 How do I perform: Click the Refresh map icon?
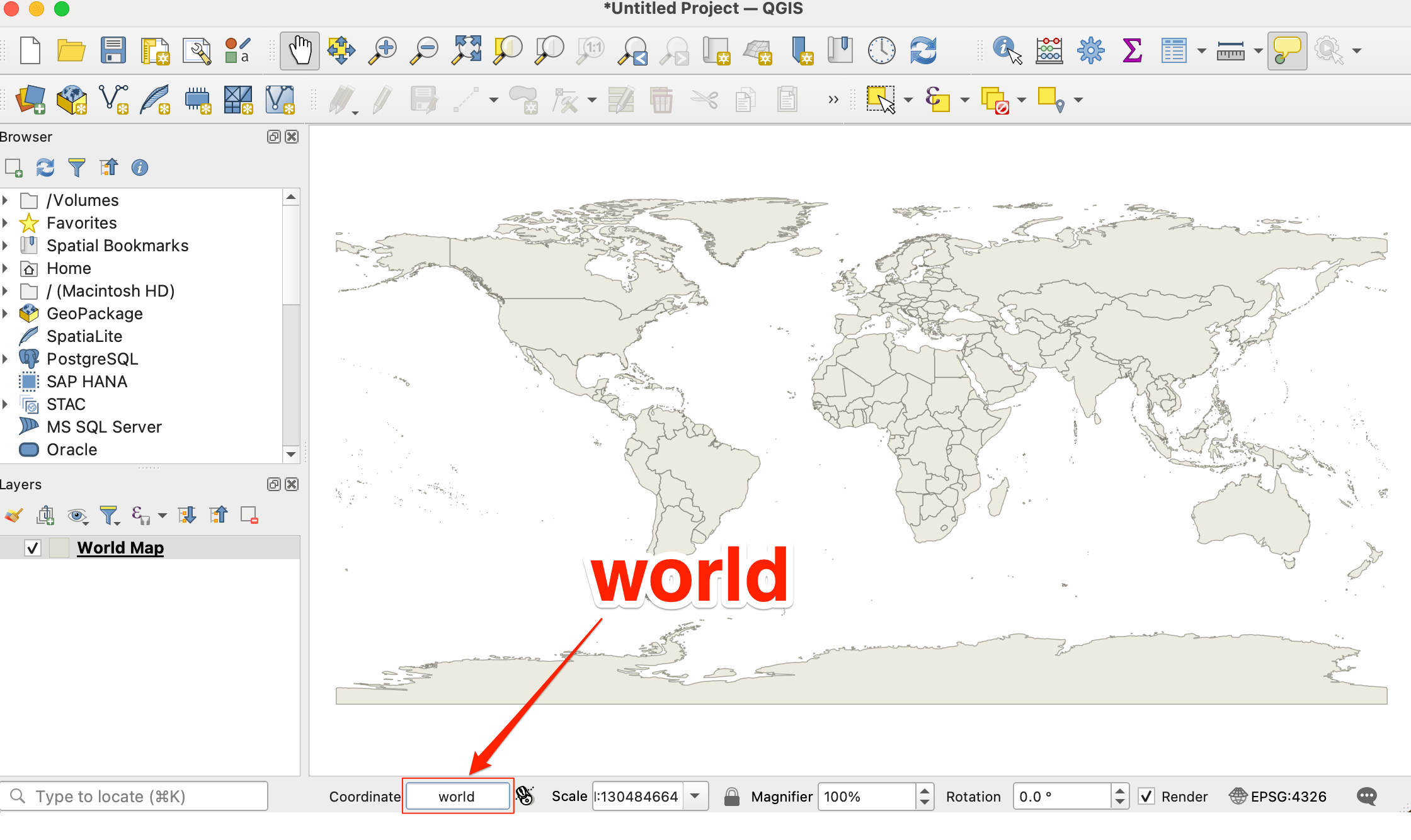[x=923, y=50]
